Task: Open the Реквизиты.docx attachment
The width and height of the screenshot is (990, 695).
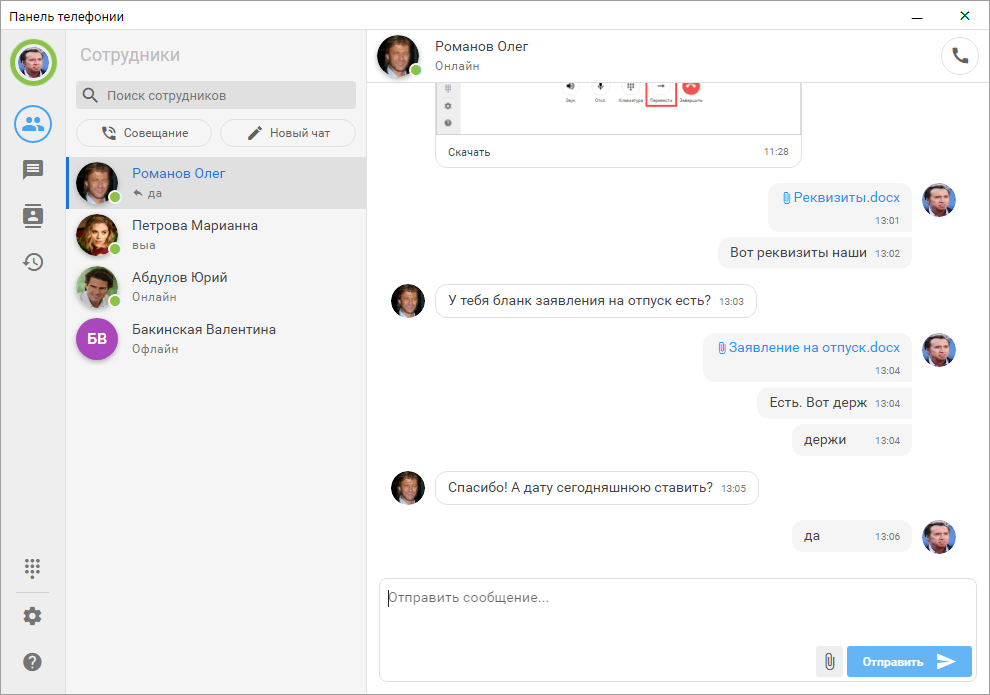Action: [846, 198]
